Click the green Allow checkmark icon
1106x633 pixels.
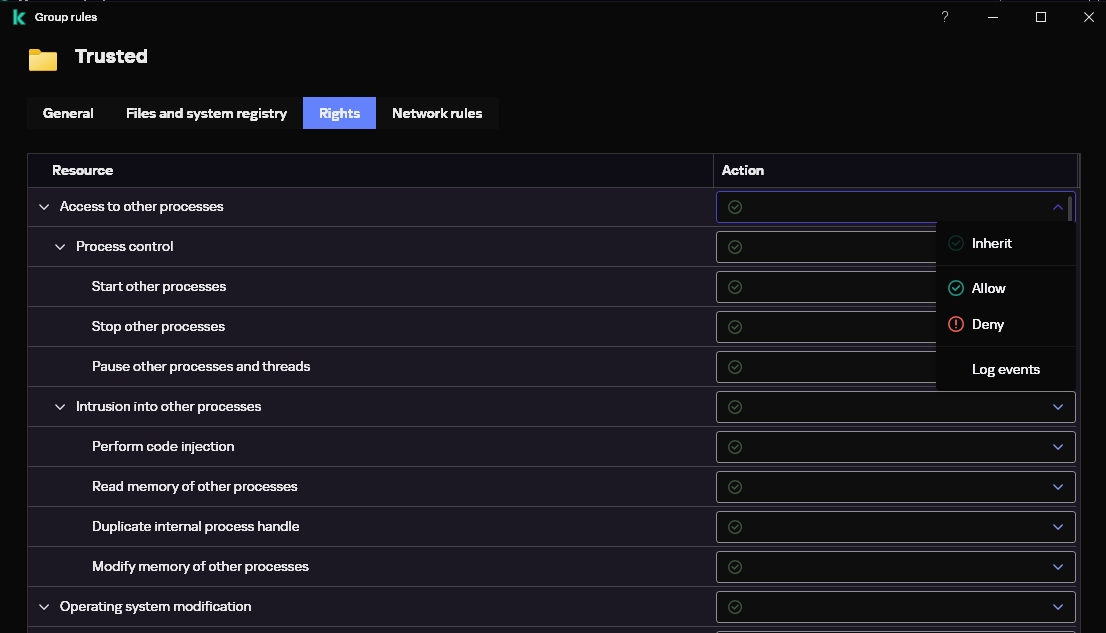click(956, 288)
